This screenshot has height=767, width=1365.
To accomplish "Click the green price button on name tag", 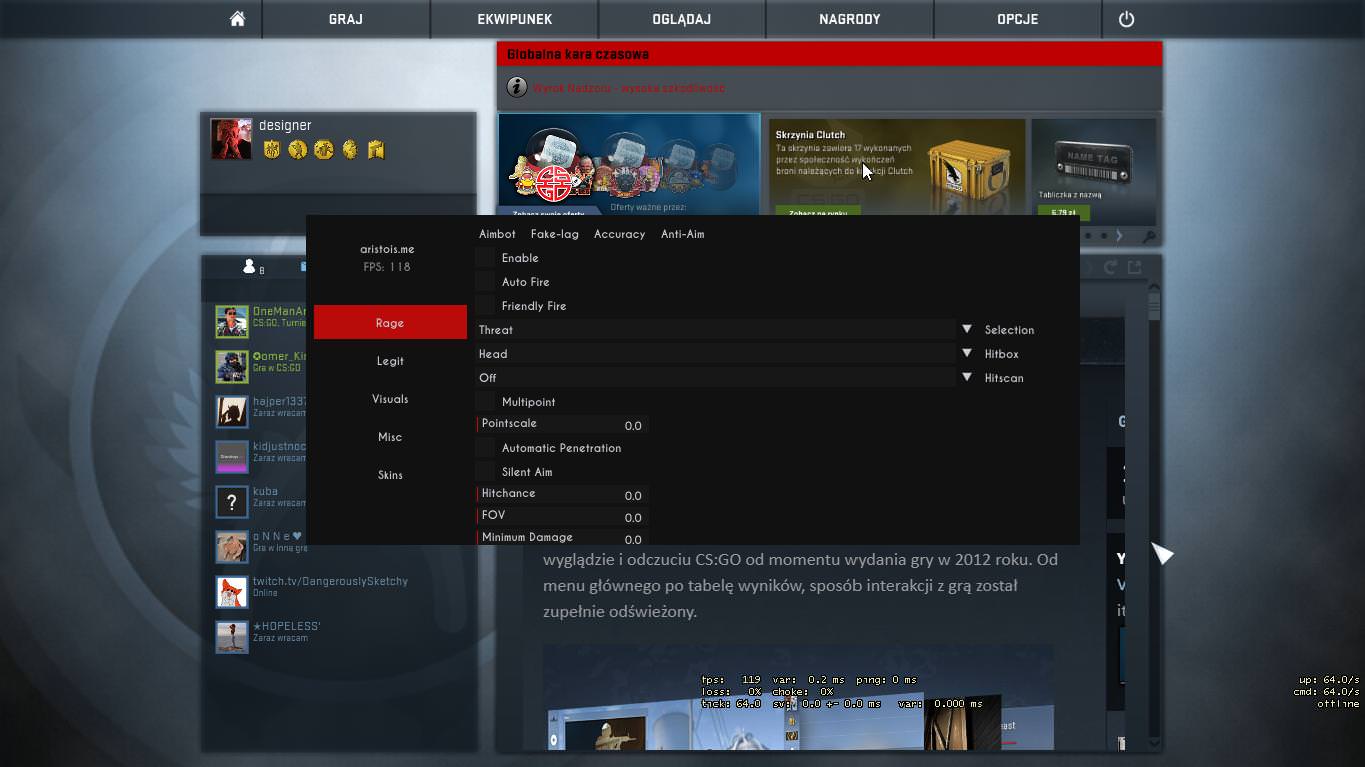I will coord(1064,212).
